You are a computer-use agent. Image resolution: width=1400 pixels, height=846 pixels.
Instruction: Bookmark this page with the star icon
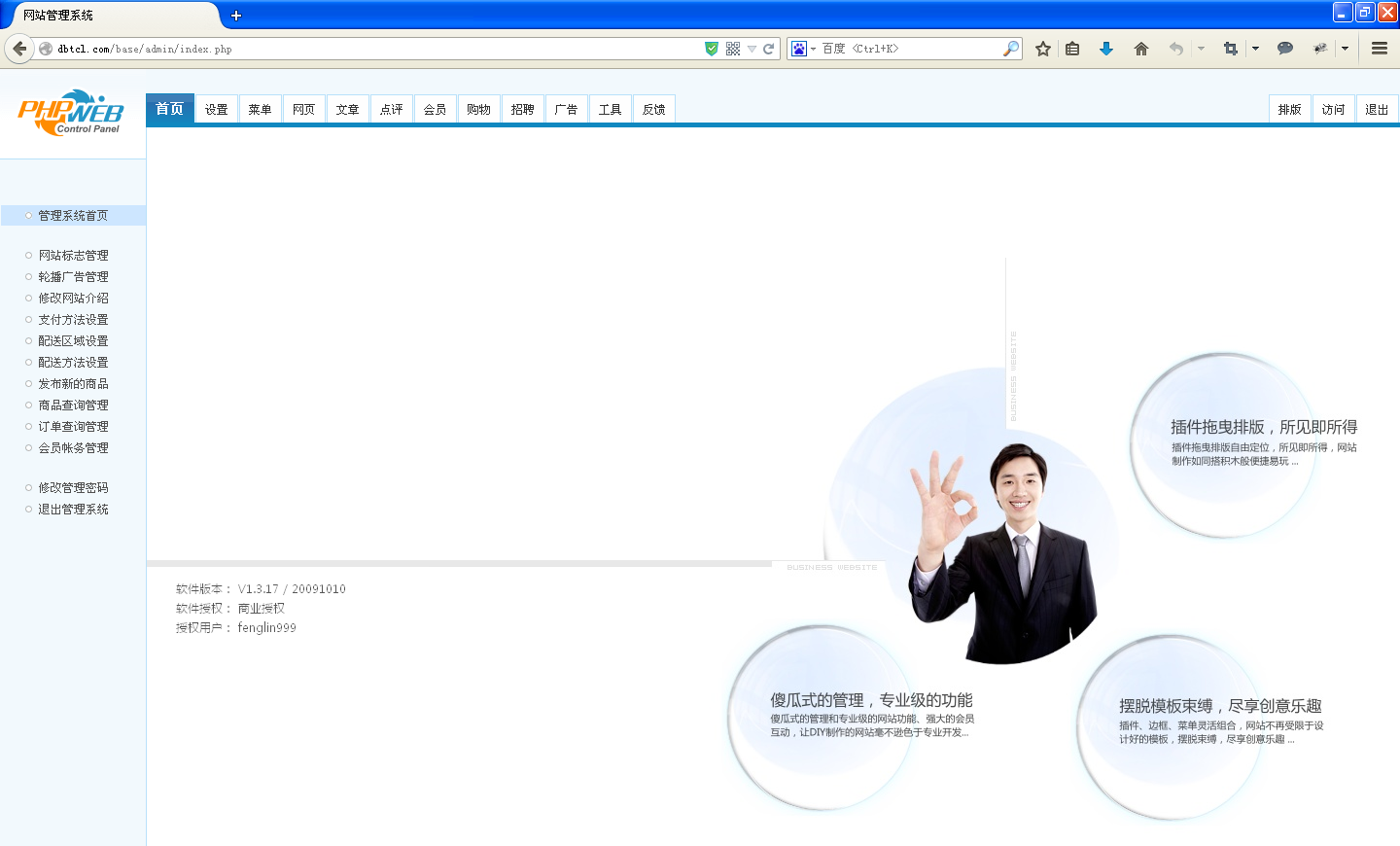click(1043, 49)
